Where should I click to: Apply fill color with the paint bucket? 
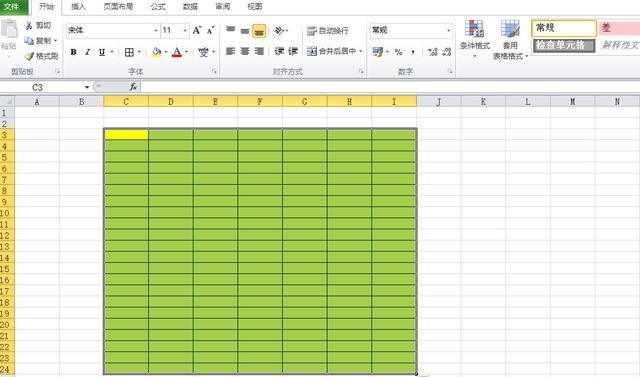coord(156,52)
